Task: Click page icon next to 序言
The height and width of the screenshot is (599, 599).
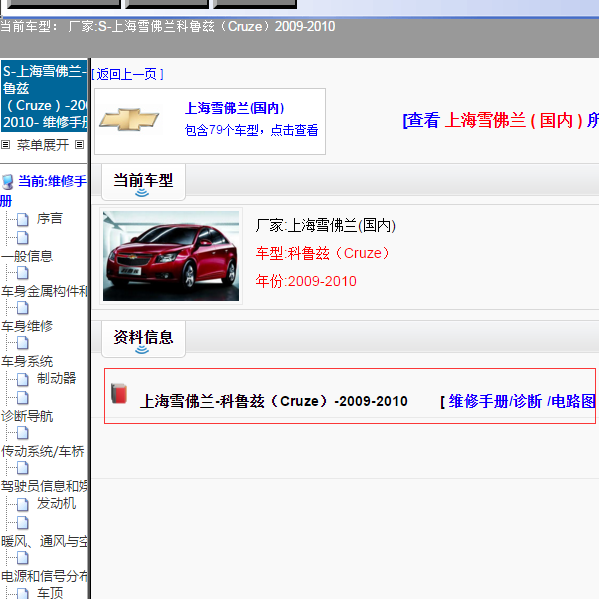Action: (x=23, y=219)
